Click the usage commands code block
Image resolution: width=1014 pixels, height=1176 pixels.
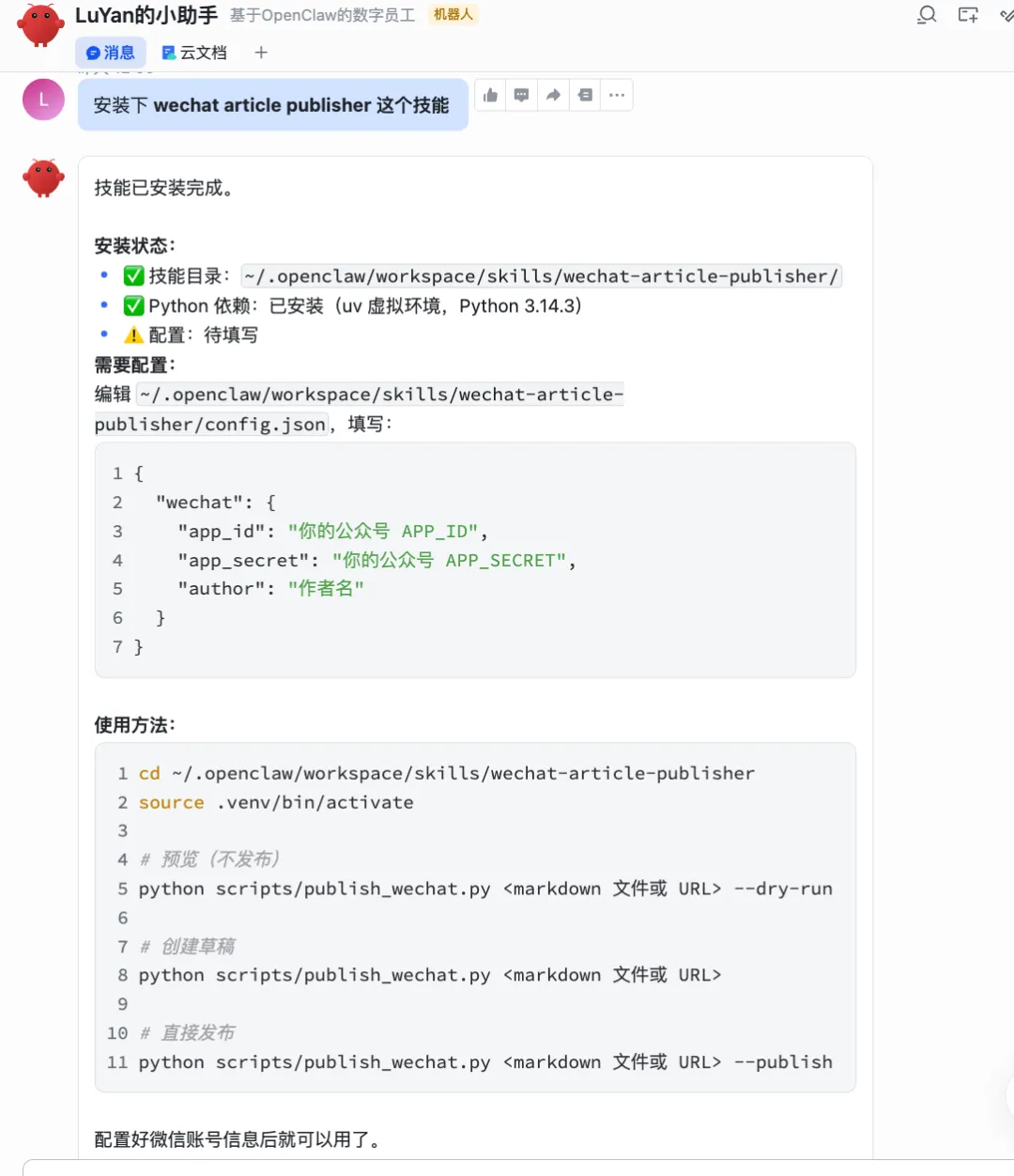click(x=475, y=917)
